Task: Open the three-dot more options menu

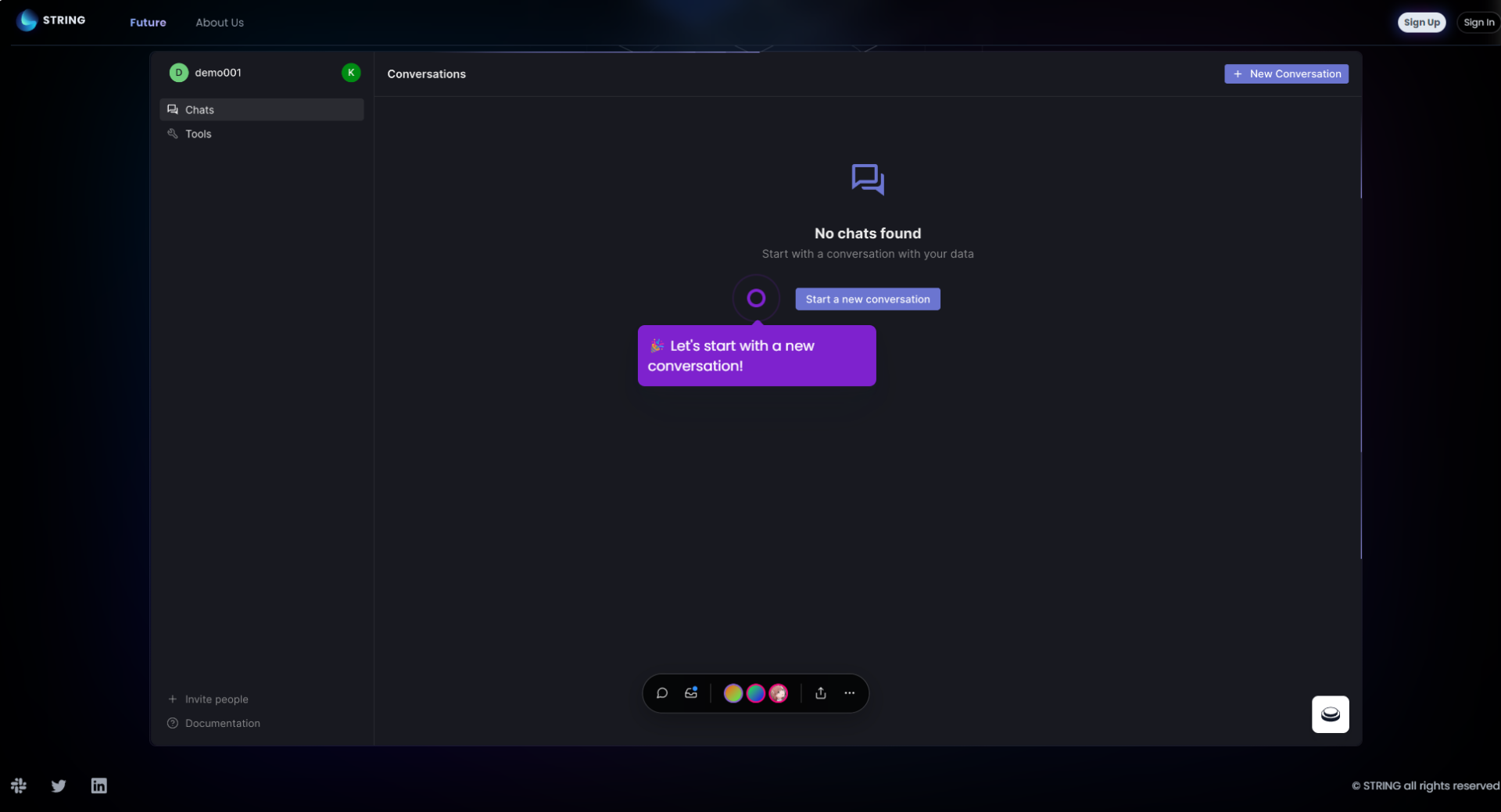Action: 849,693
